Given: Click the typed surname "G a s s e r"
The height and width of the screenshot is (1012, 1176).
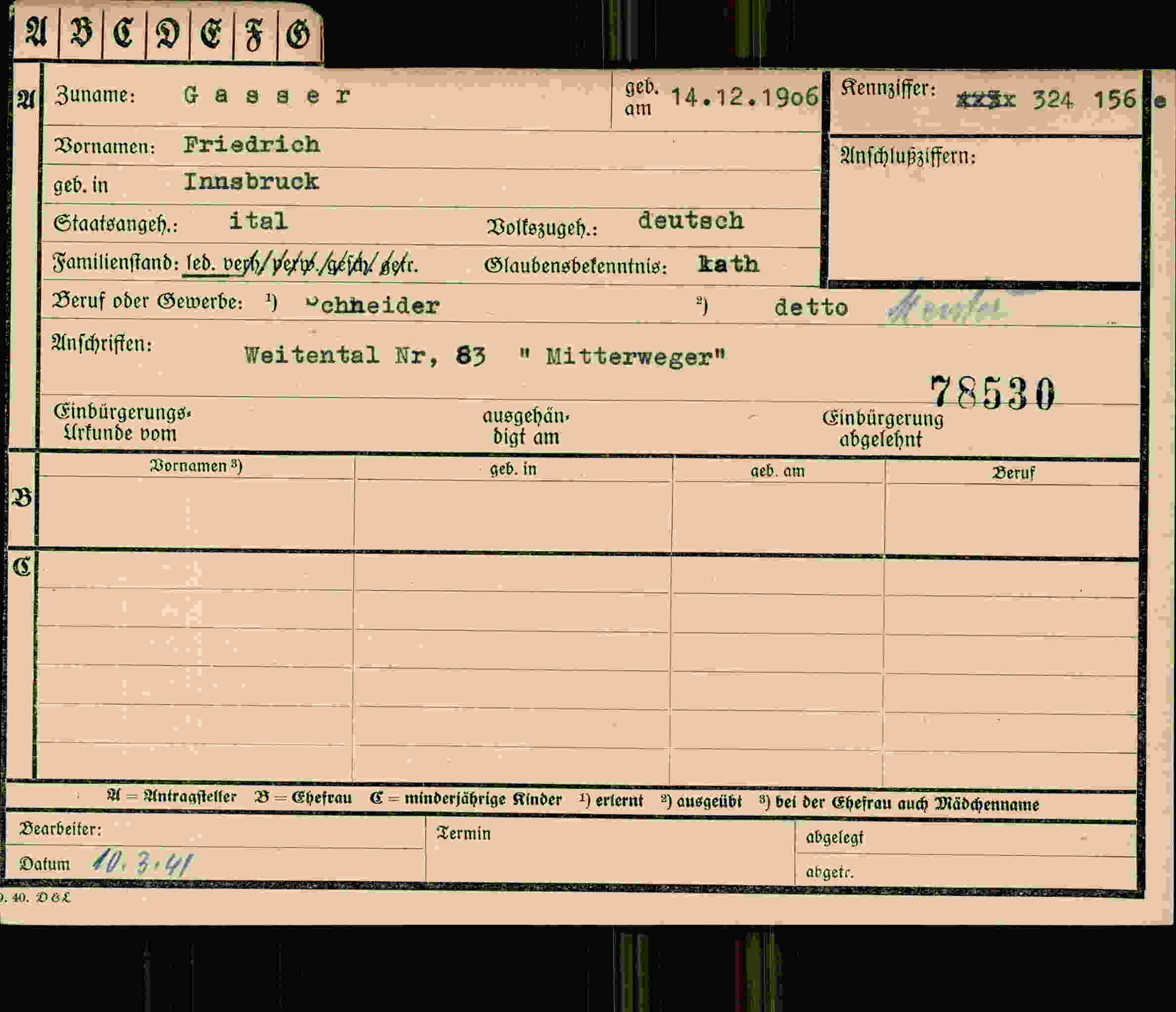Looking at the screenshot, I should click(x=267, y=96).
